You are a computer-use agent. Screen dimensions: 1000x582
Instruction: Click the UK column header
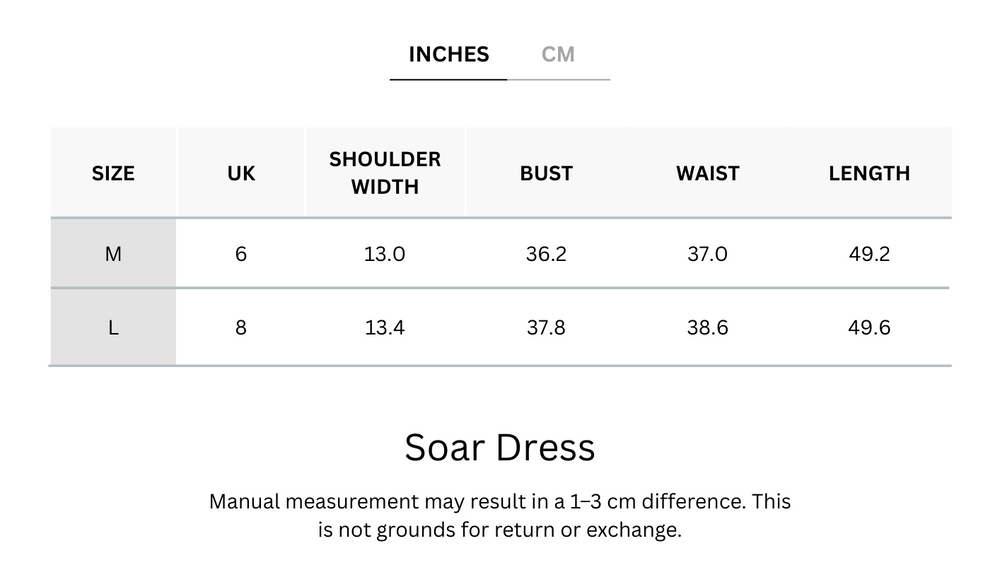coord(240,172)
